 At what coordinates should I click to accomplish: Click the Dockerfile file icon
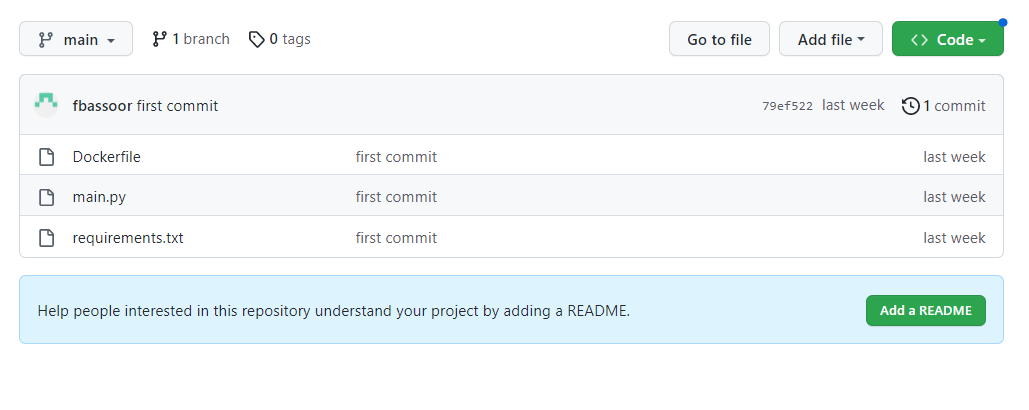point(46,157)
